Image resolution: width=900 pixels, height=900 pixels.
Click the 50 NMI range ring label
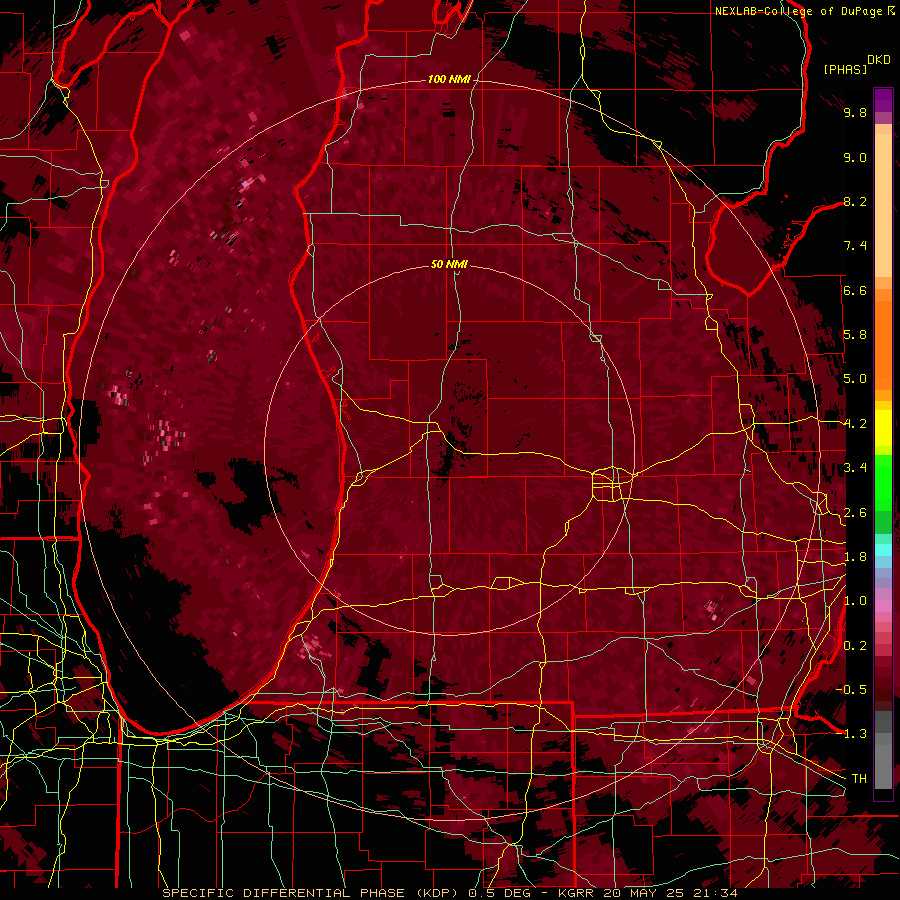point(449,264)
